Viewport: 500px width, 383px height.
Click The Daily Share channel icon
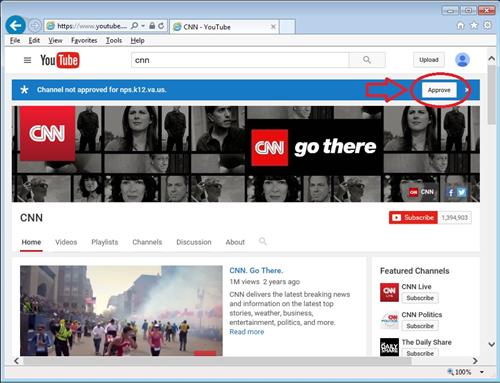(x=389, y=347)
